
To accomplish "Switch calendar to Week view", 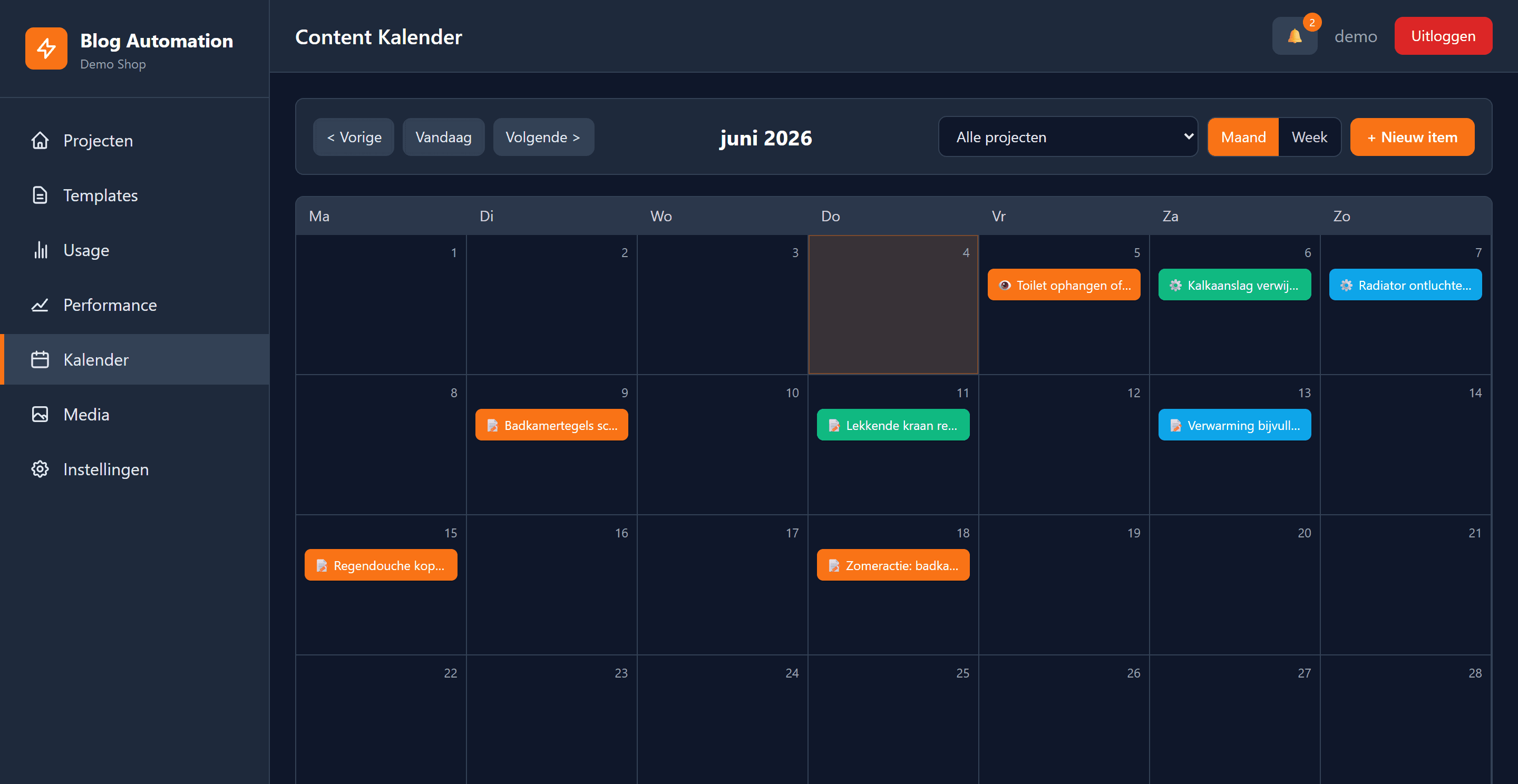I will coord(1309,137).
